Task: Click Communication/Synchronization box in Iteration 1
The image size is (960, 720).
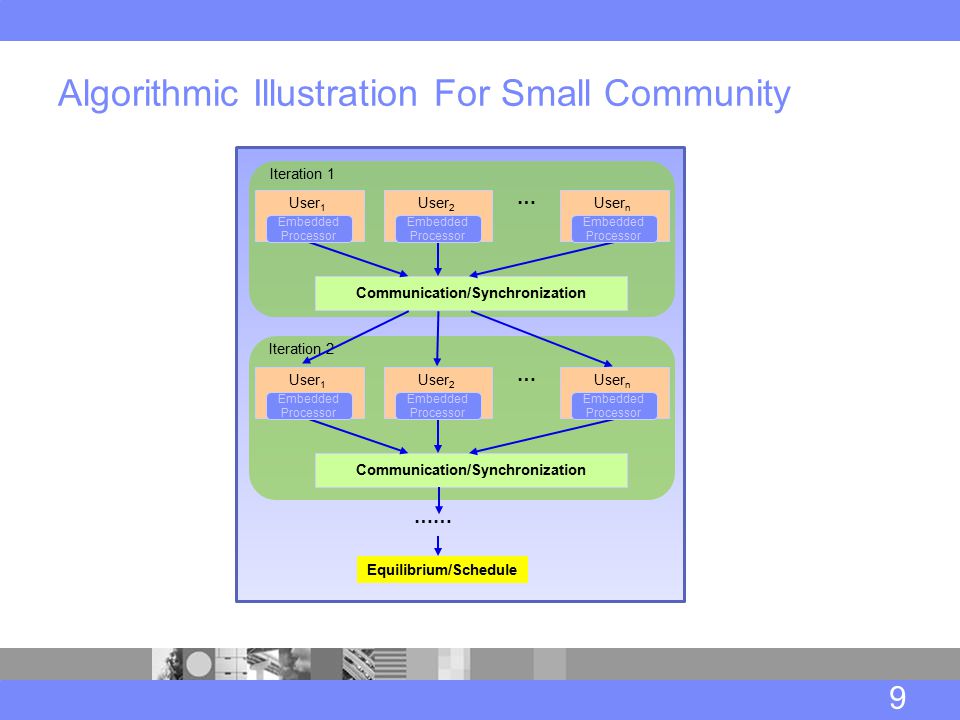Action: coord(471,293)
